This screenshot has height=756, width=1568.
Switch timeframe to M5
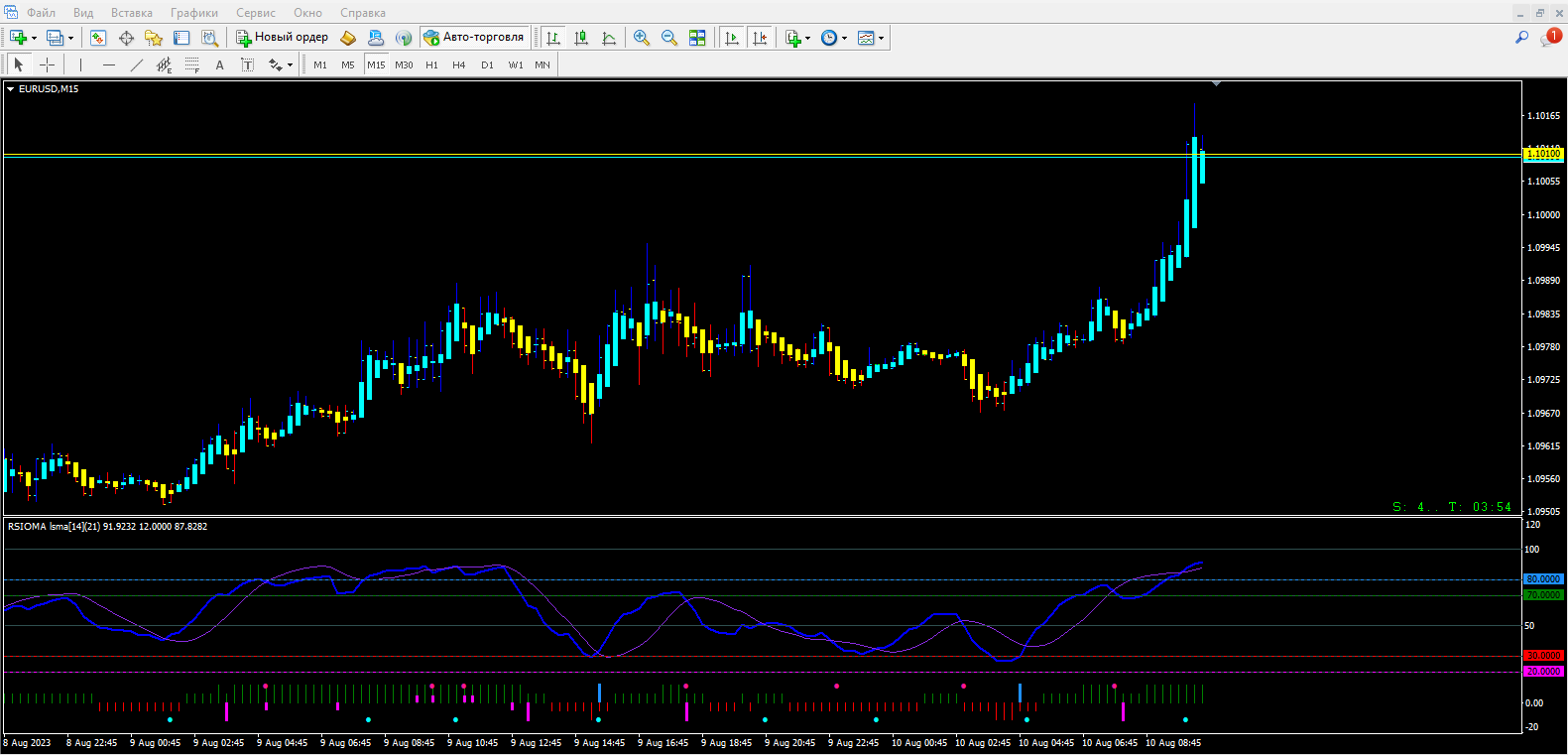tap(348, 64)
